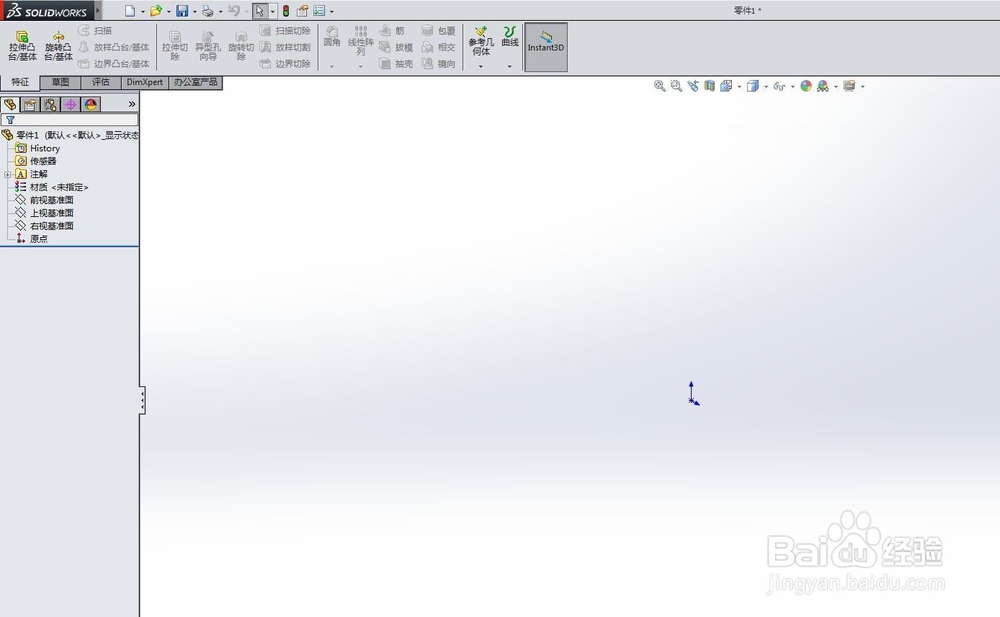Switch to the 草图 (Sketch) tab
The image size is (1000, 617).
pos(58,82)
